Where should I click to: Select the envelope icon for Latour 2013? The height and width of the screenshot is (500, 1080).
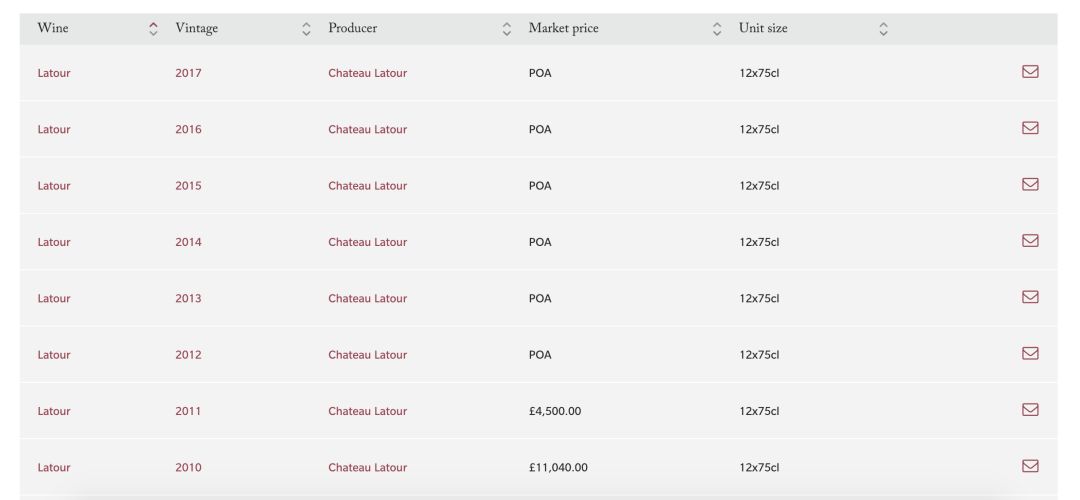pyautogui.click(x=1030, y=297)
